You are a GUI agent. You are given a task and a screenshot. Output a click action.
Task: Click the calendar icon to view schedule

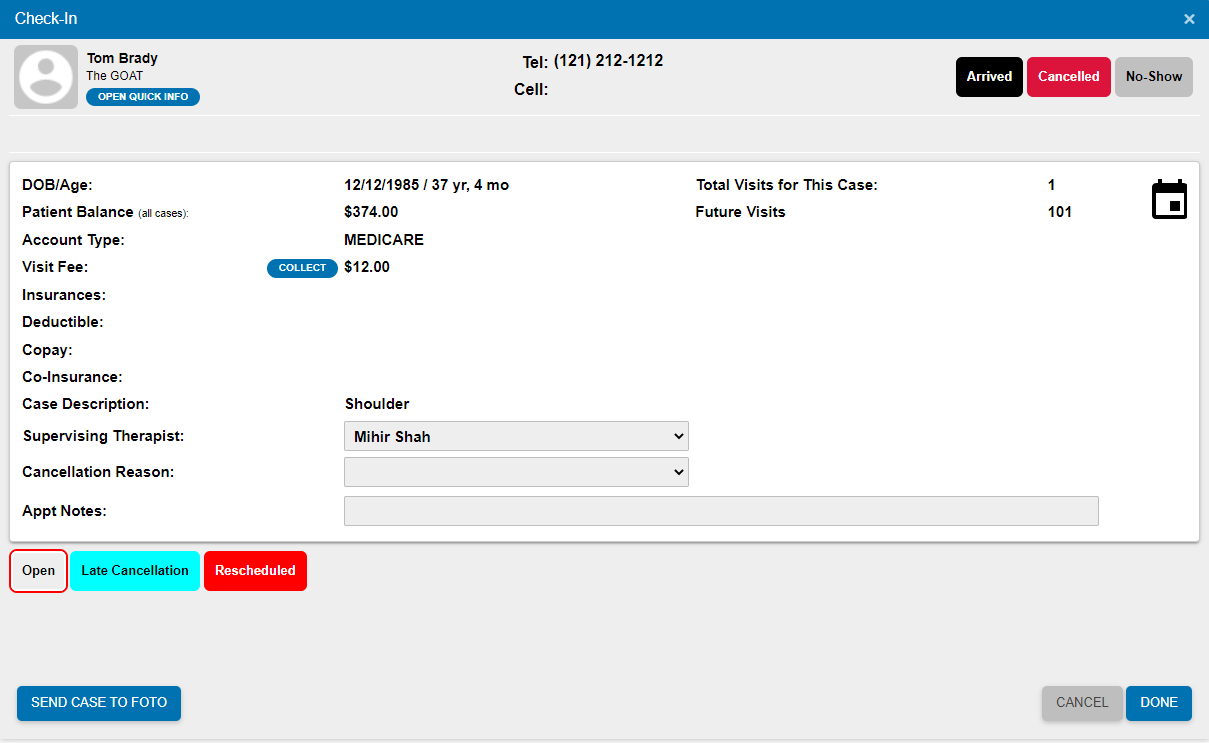1169,198
